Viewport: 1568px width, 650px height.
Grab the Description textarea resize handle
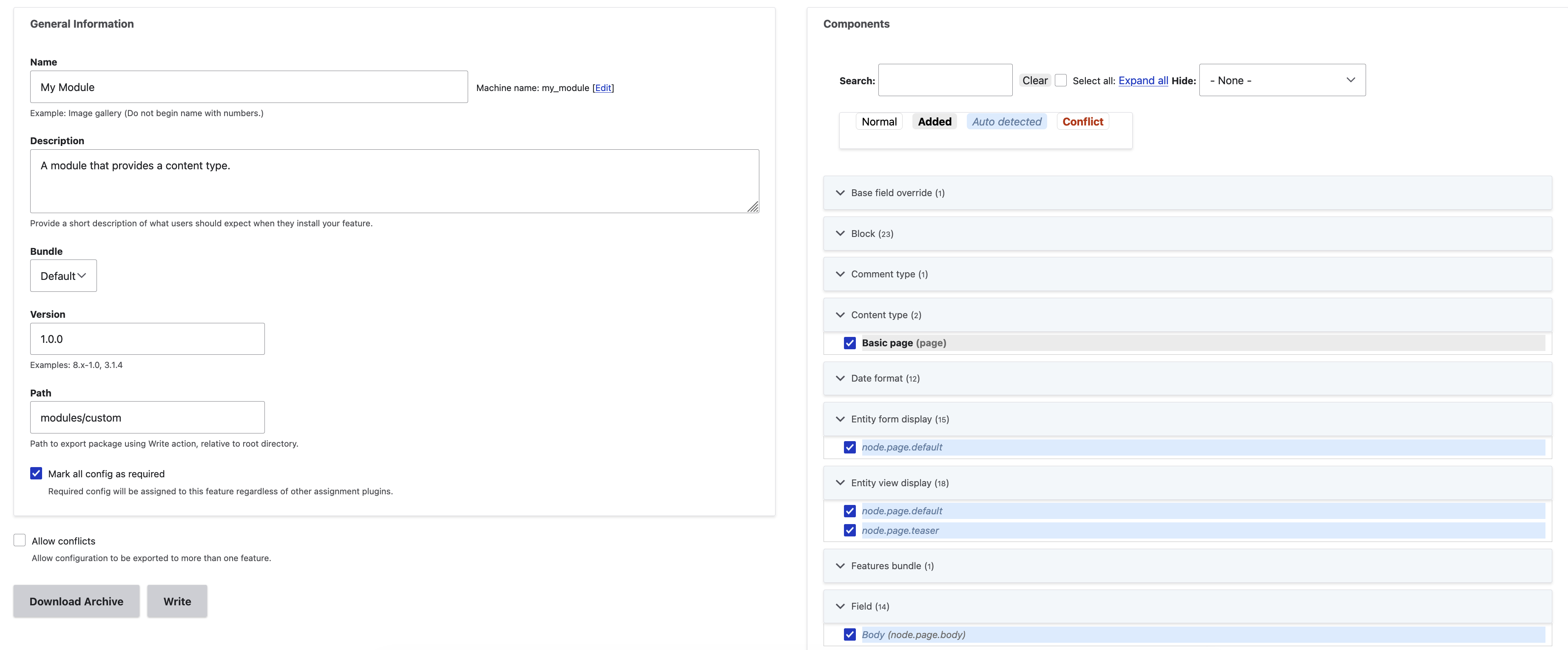point(753,207)
